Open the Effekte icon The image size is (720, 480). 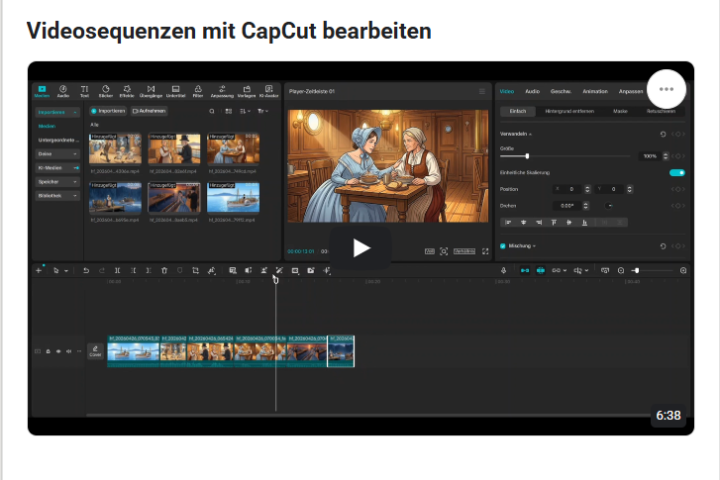(x=127, y=91)
